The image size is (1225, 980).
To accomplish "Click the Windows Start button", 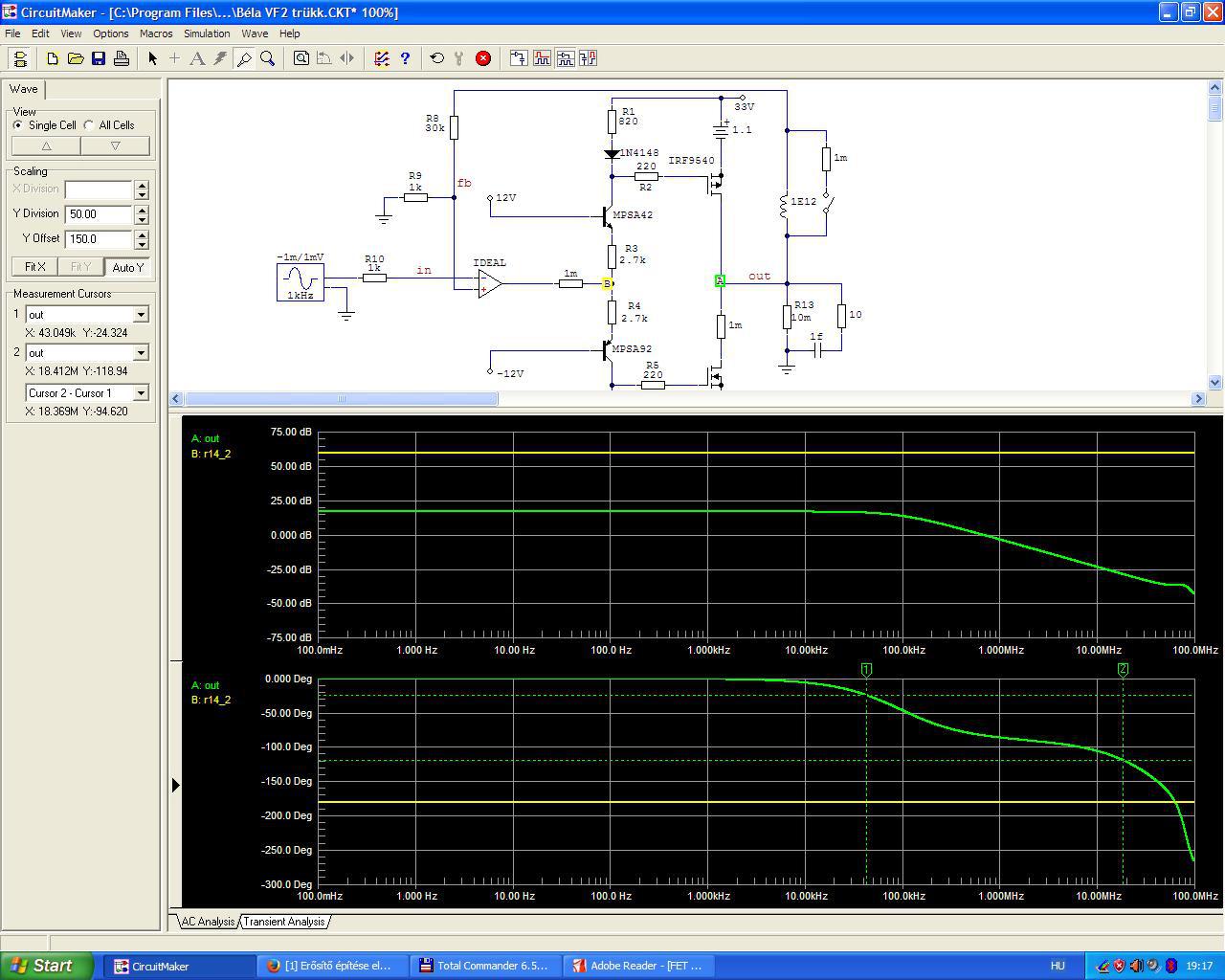I will pos(47,966).
